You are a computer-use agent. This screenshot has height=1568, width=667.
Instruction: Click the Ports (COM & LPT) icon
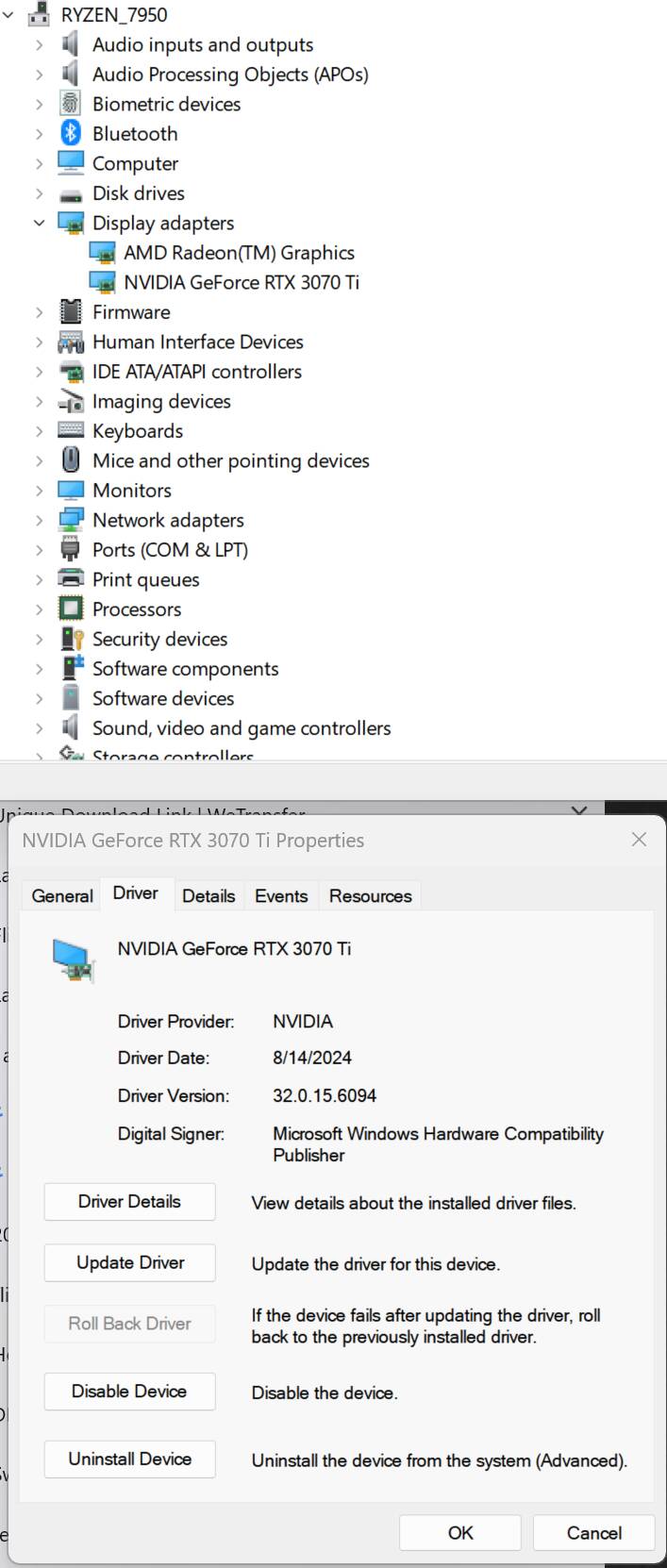tap(71, 550)
